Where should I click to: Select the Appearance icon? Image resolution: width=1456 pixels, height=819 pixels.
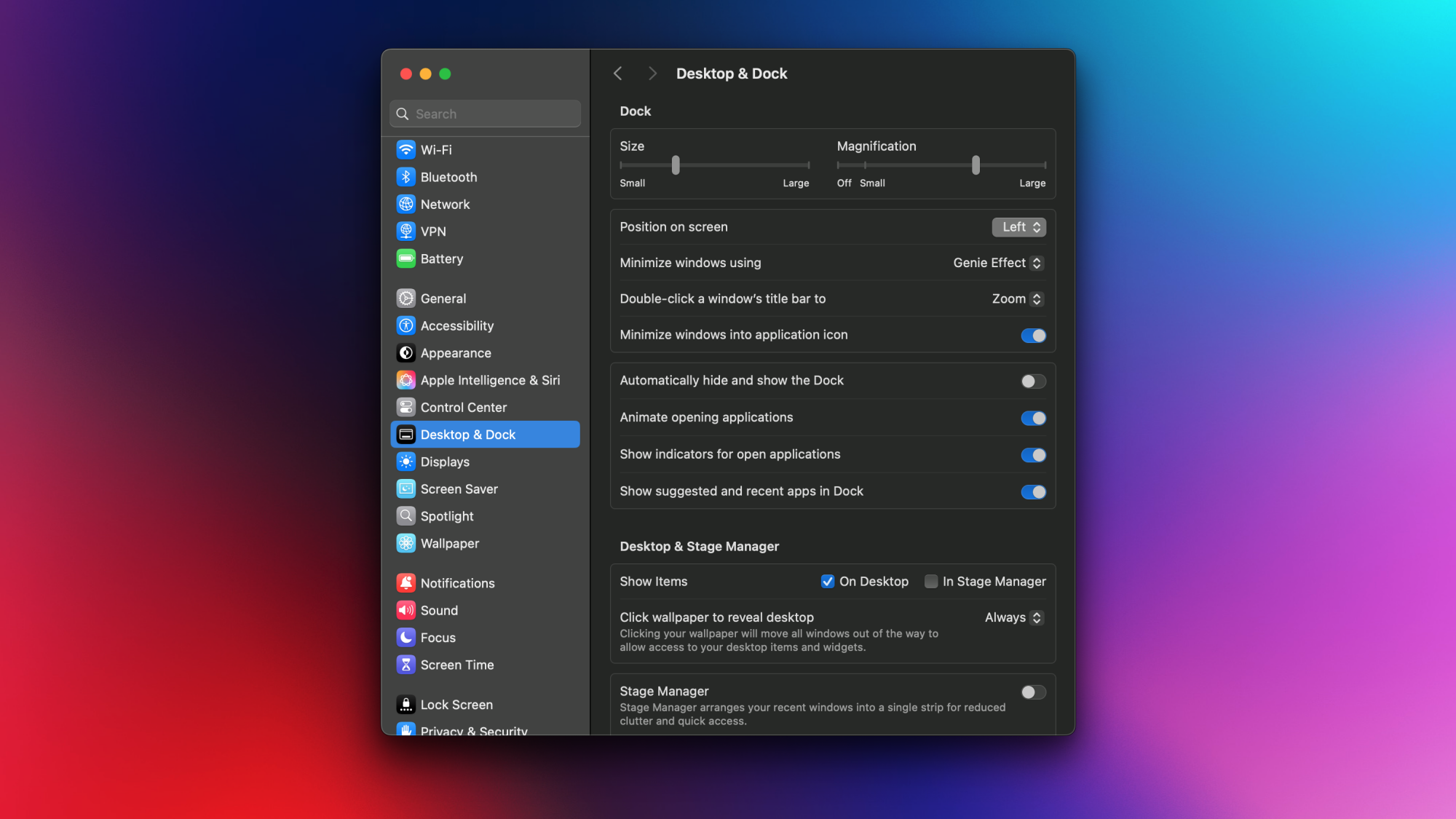406,353
